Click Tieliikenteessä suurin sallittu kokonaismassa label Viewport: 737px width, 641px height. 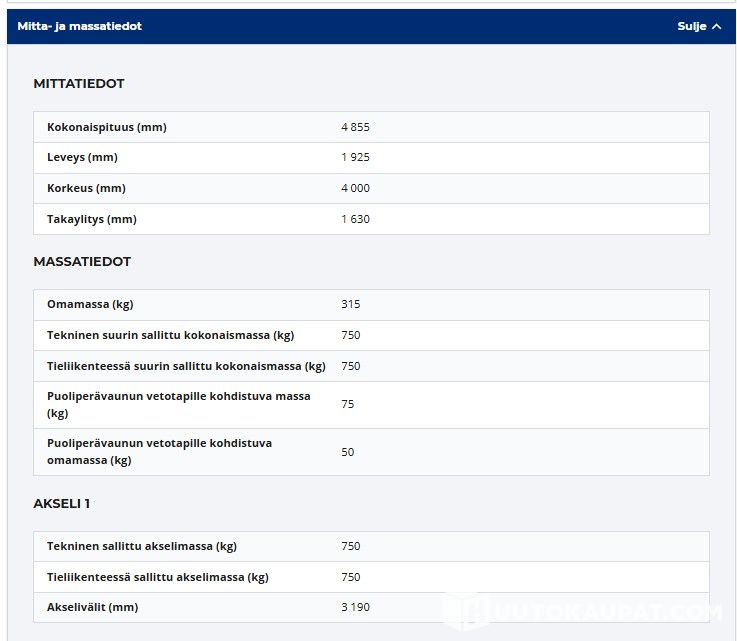tap(186, 367)
